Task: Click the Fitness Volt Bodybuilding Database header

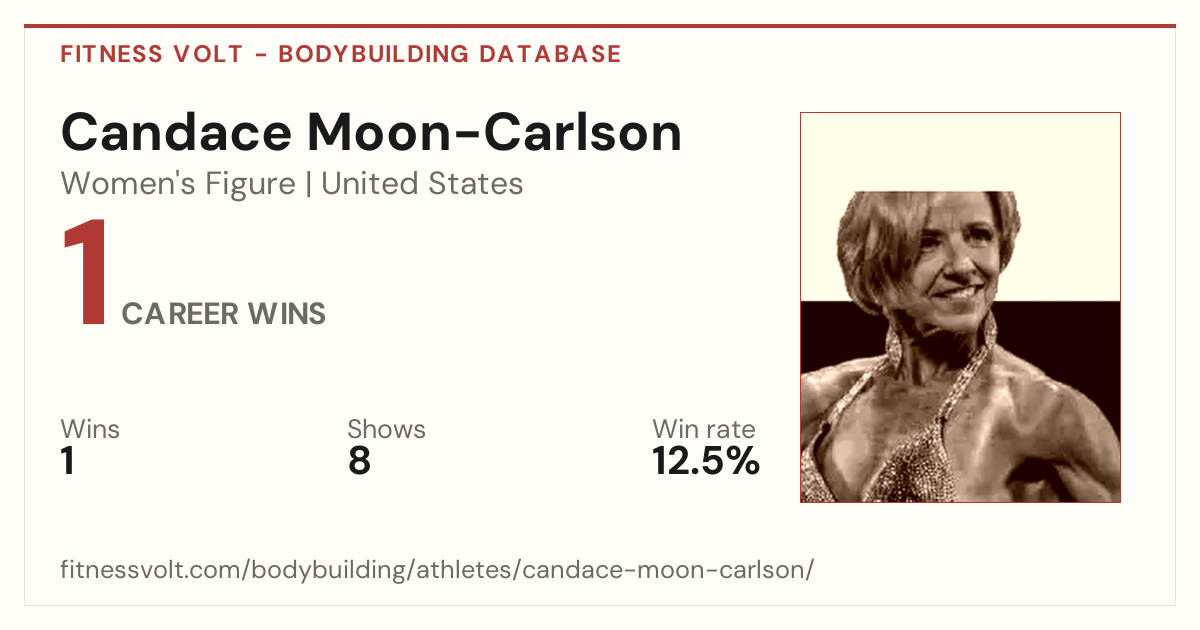Action: (x=341, y=54)
